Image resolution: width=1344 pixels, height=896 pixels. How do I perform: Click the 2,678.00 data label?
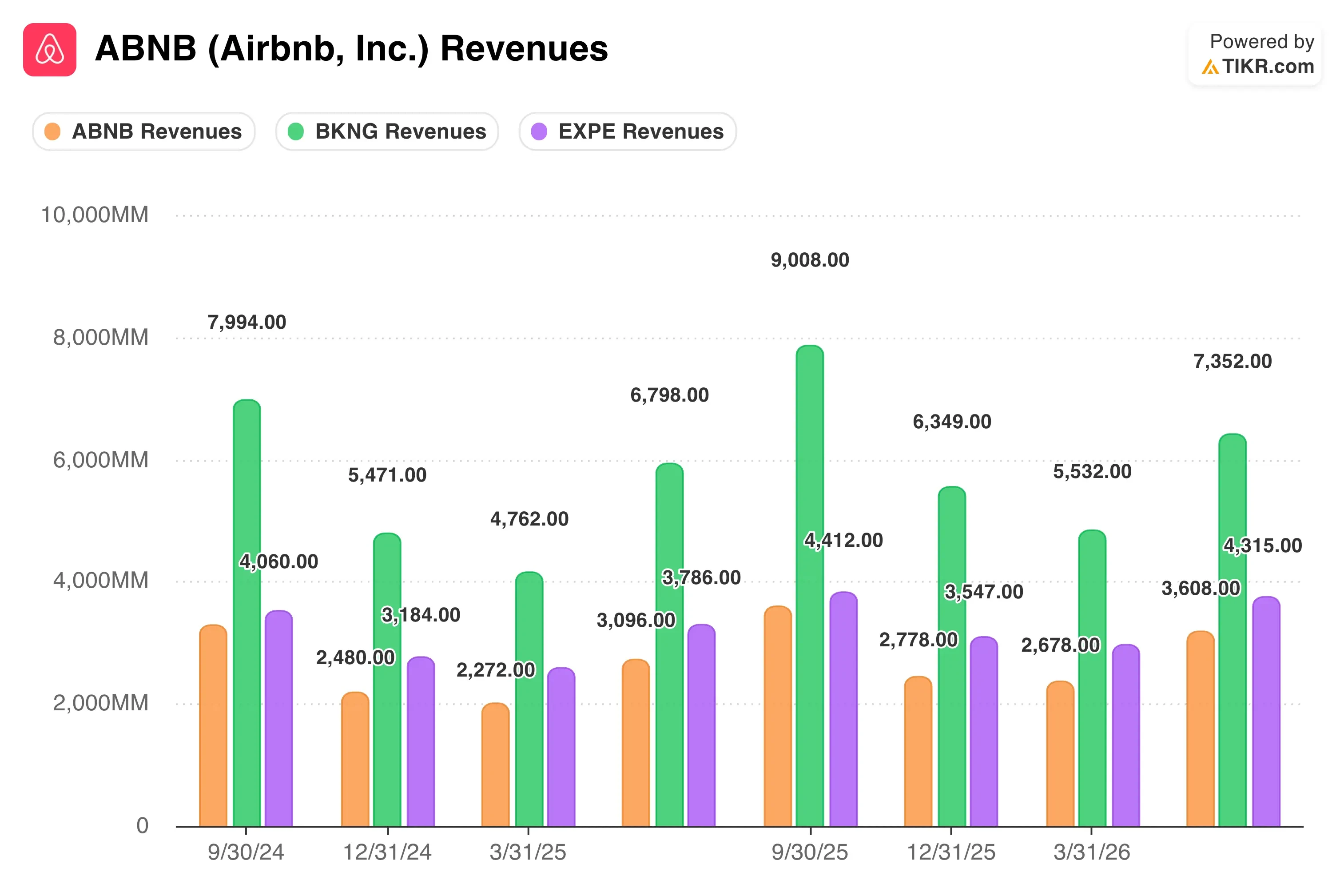tap(1061, 645)
